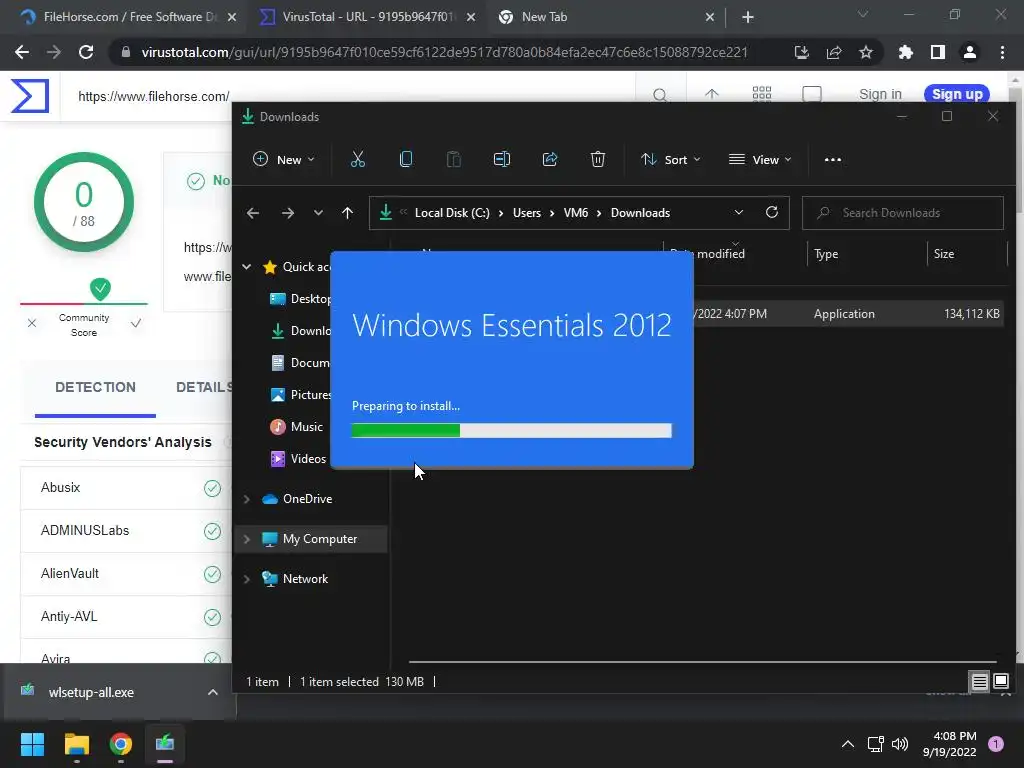The width and height of the screenshot is (1024, 768).
Task: Switch to the FileHorse.com browser tab
Action: [x=123, y=17]
